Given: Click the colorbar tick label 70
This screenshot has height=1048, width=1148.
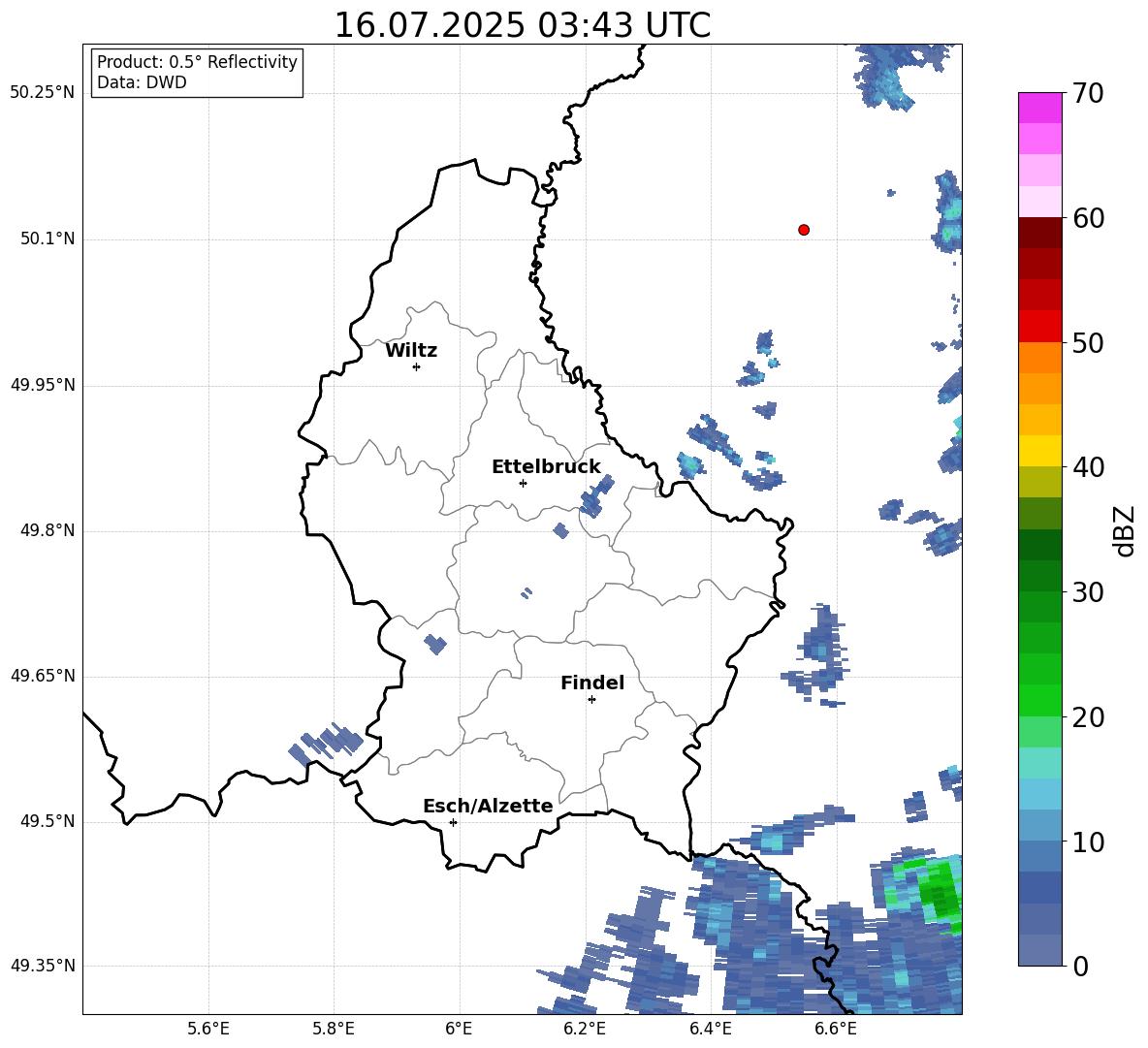Looking at the screenshot, I should tap(1088, 93).
